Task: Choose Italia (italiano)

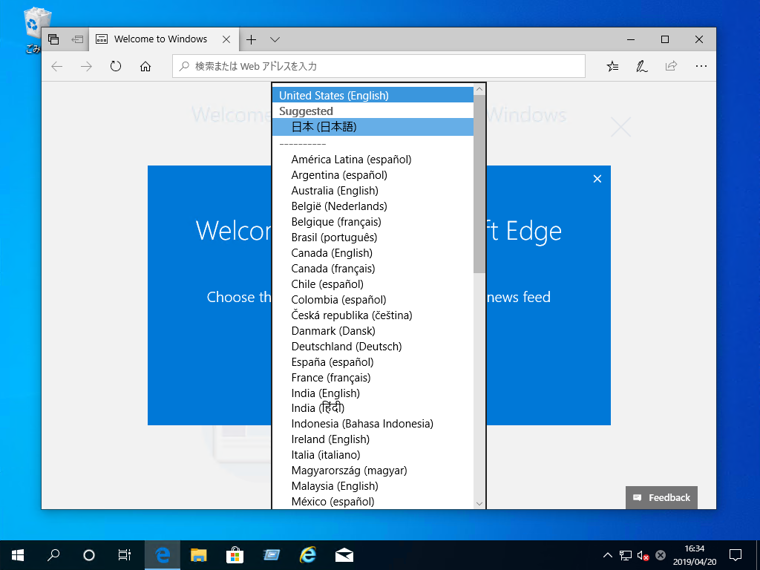Action: 373,455
